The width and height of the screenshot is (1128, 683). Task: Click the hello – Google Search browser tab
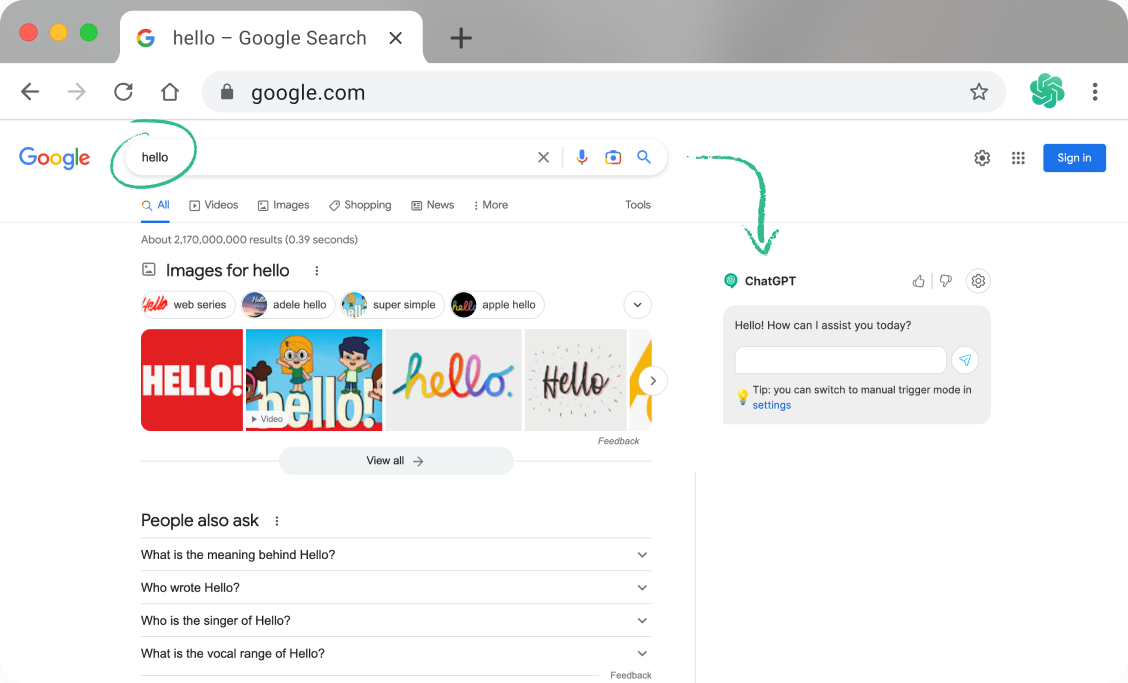tap(270, 38)
